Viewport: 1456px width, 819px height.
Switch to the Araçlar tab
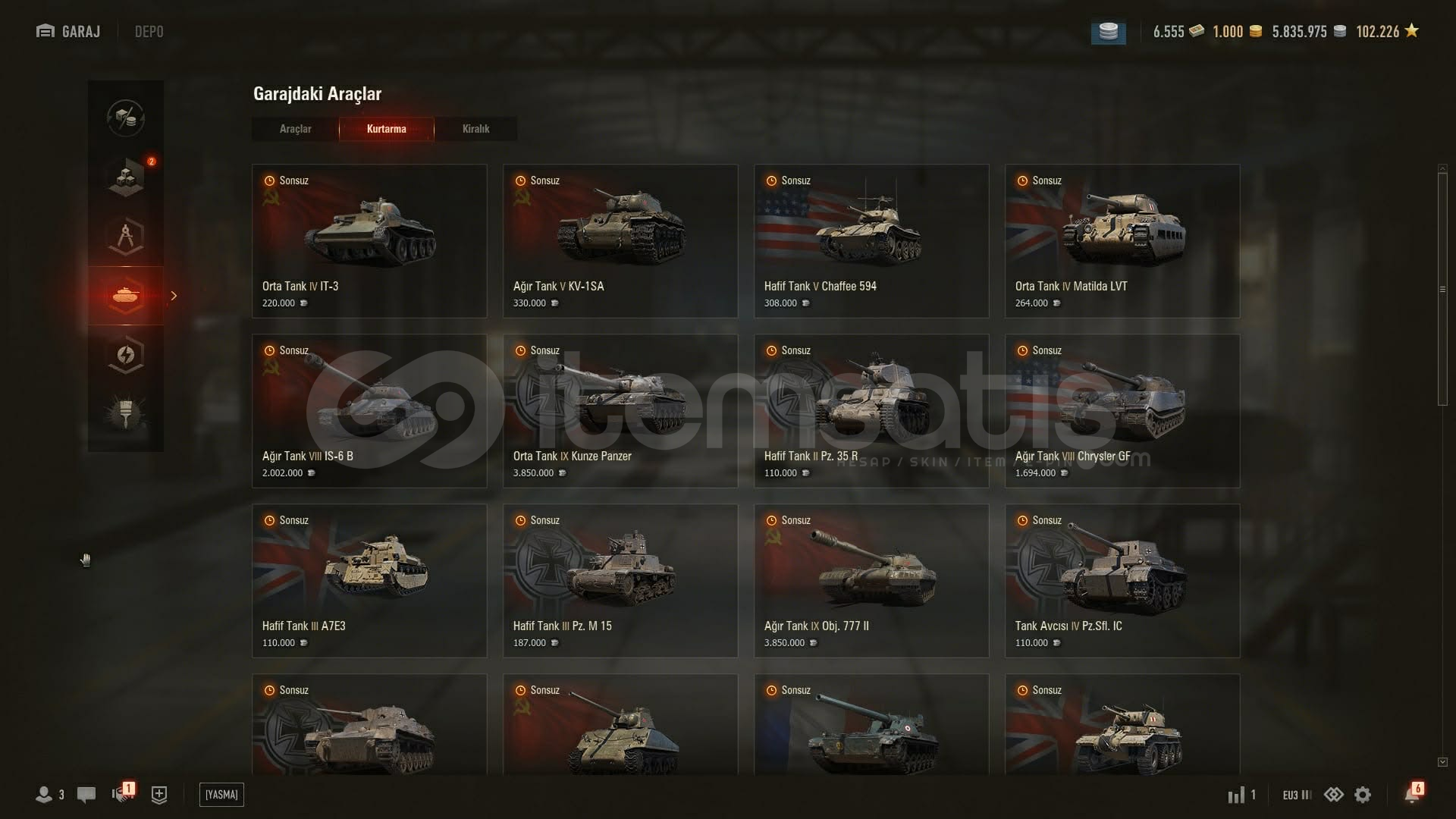tap(296, 129)
